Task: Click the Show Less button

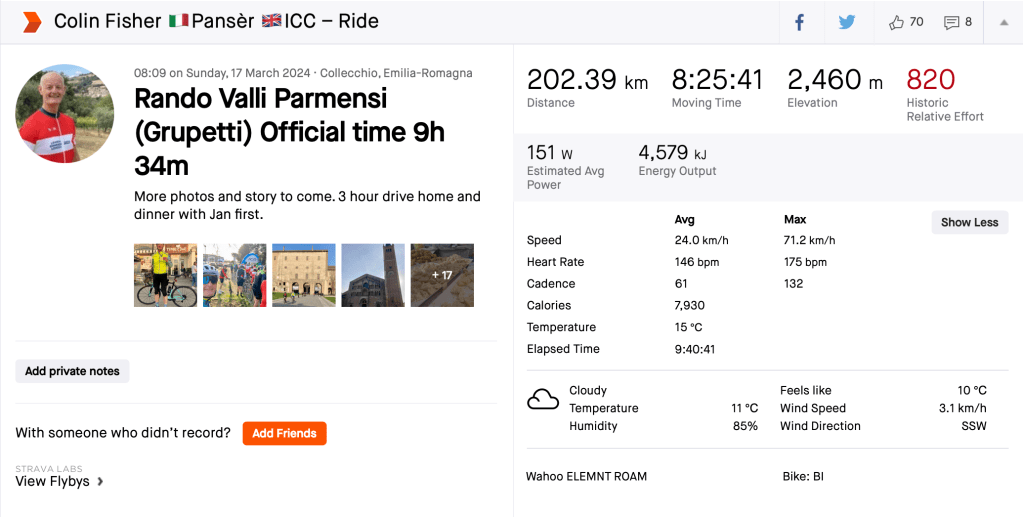Action: tap(969, 222)
